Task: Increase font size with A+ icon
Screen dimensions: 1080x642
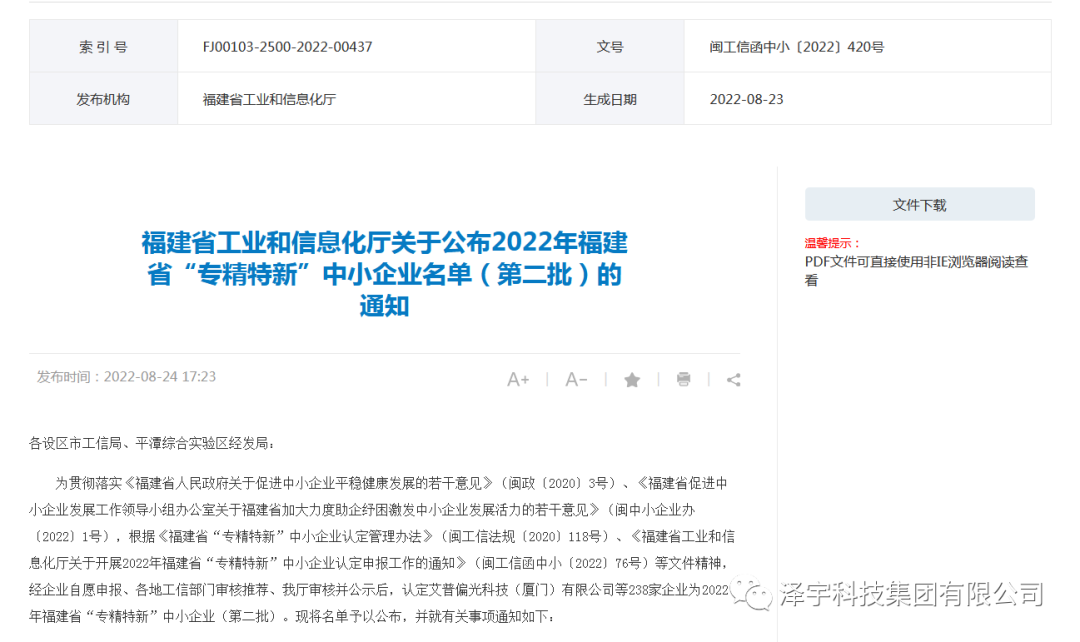Action: [x=518, y=379]
